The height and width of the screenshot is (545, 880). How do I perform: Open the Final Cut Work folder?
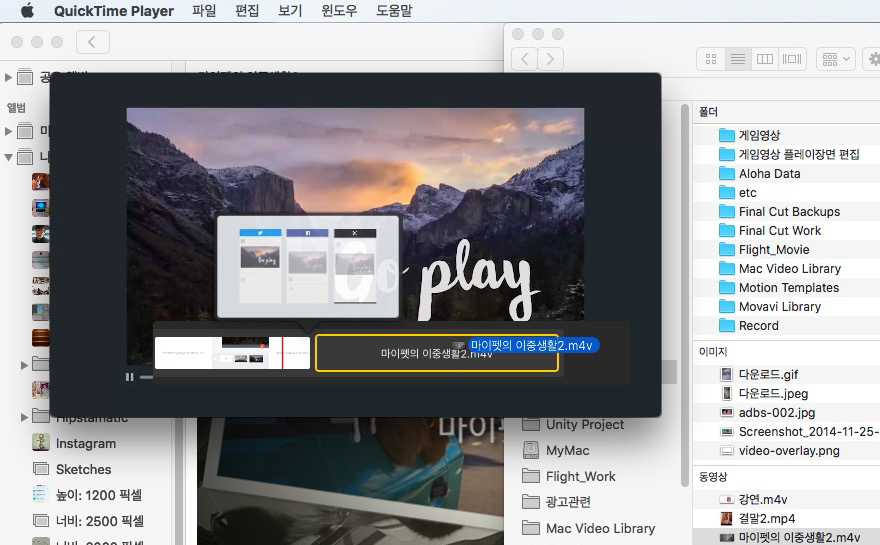pyautogui.click(x=780, y=231)
